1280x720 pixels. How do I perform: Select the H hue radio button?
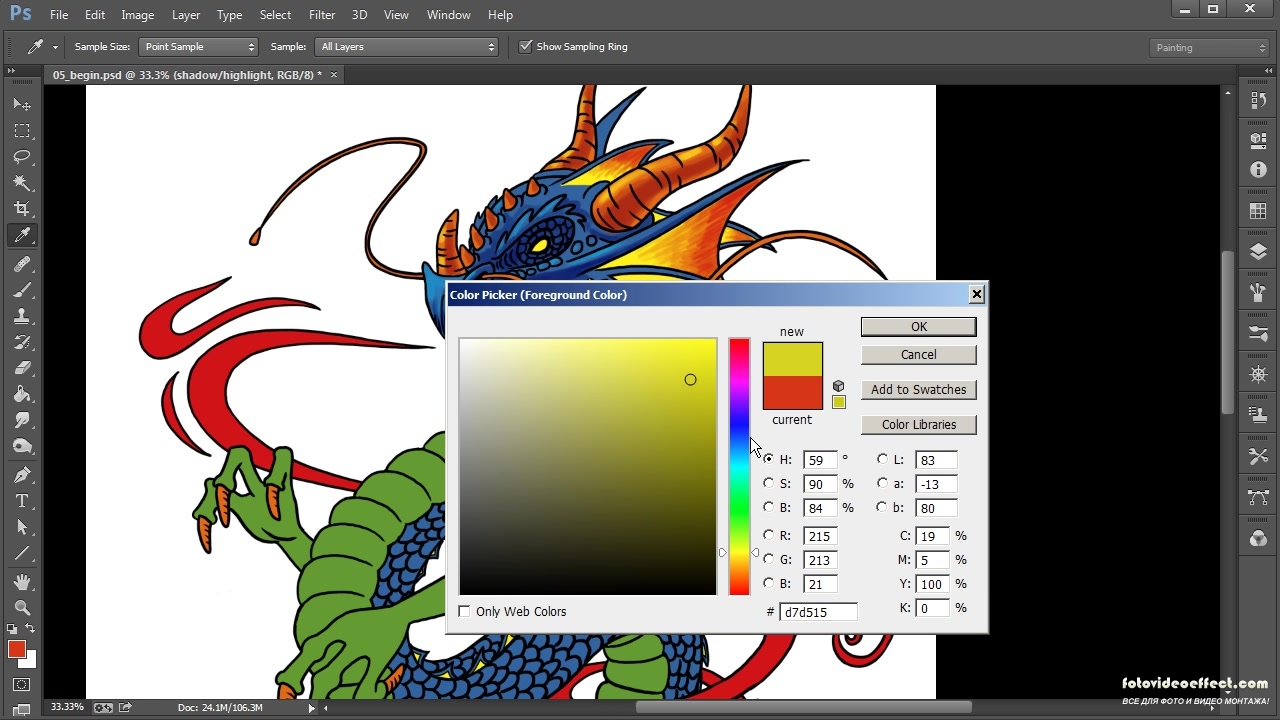[x=768, y=459]
